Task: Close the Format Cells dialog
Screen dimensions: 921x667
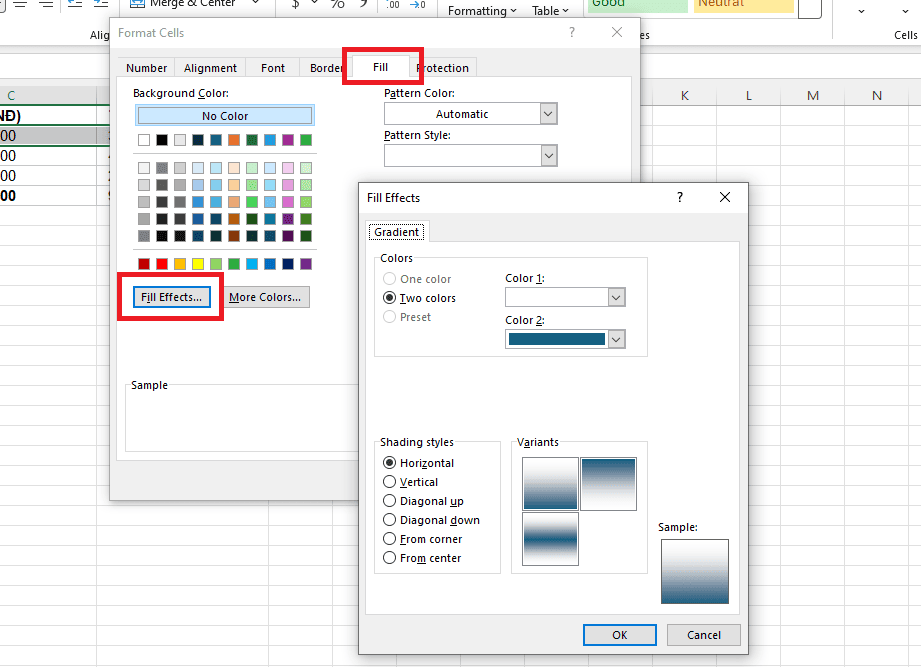Action: [x=617, y=32]
